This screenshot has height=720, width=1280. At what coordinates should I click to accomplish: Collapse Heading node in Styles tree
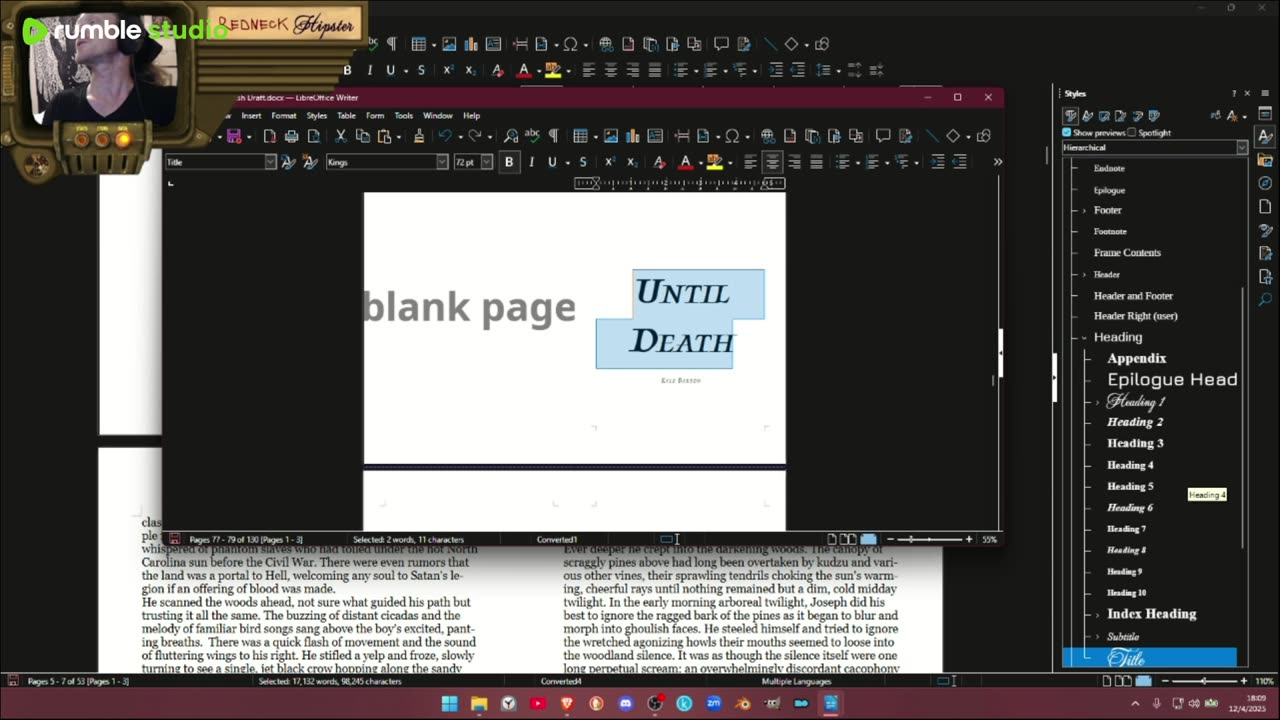pos(1084,338)
